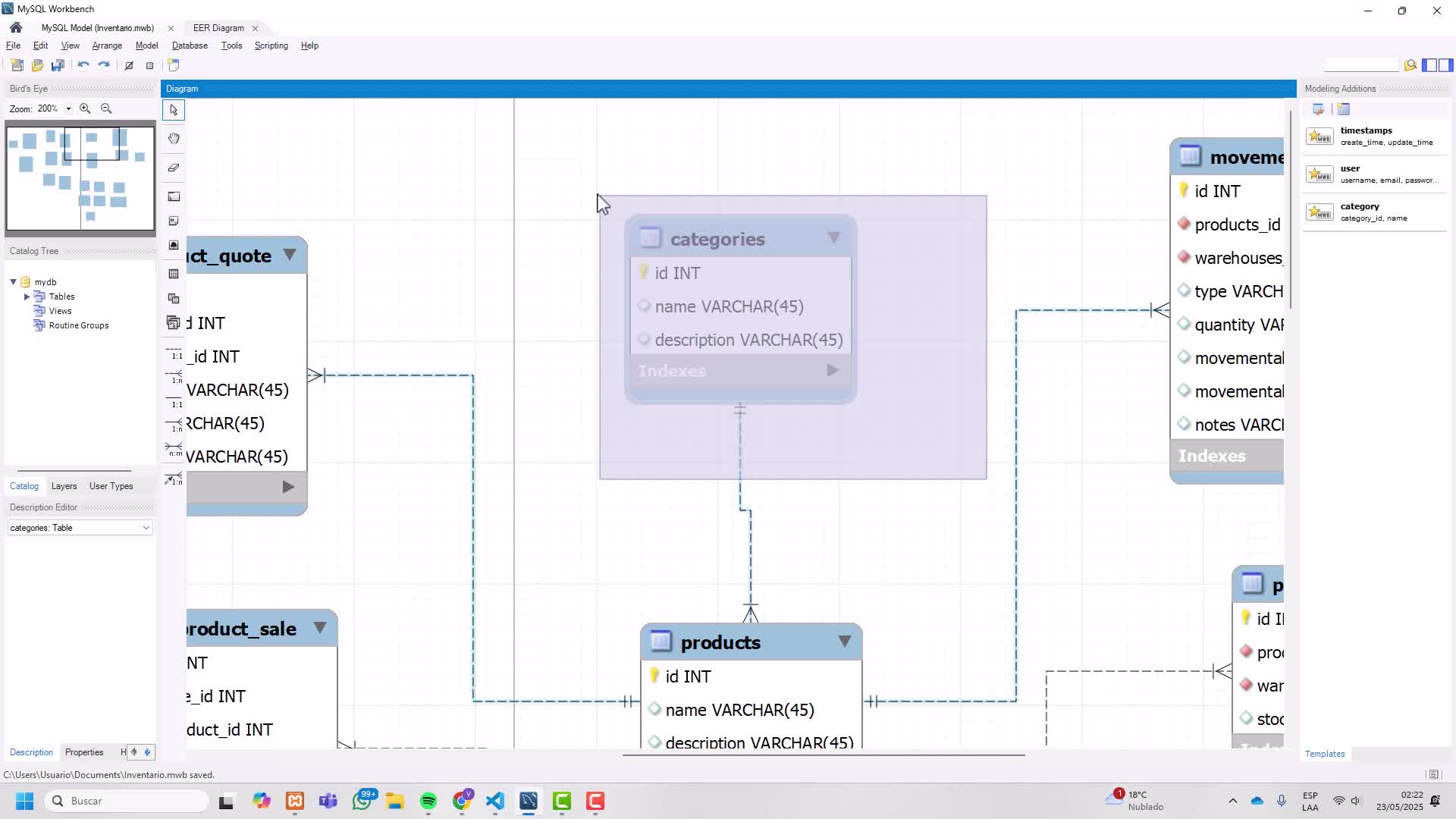This screenshot has width=1456, height=819.
Task: Open the Model menu
Action: (146, 45)
